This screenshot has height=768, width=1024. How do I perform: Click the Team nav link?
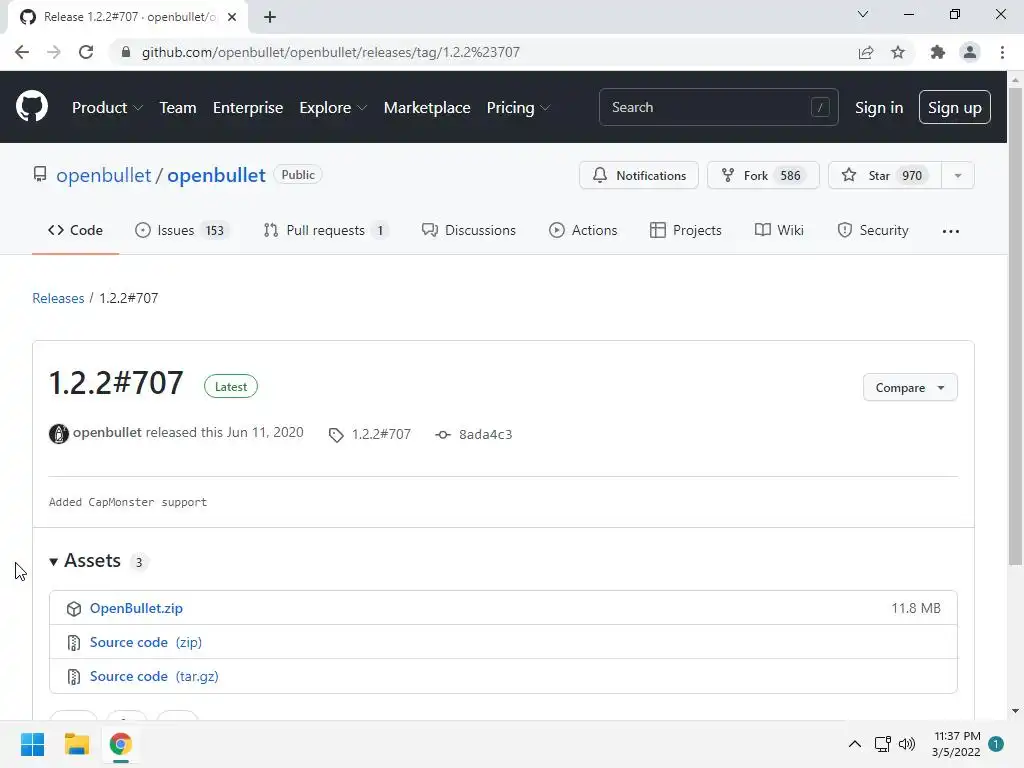[x=178, y=107]
